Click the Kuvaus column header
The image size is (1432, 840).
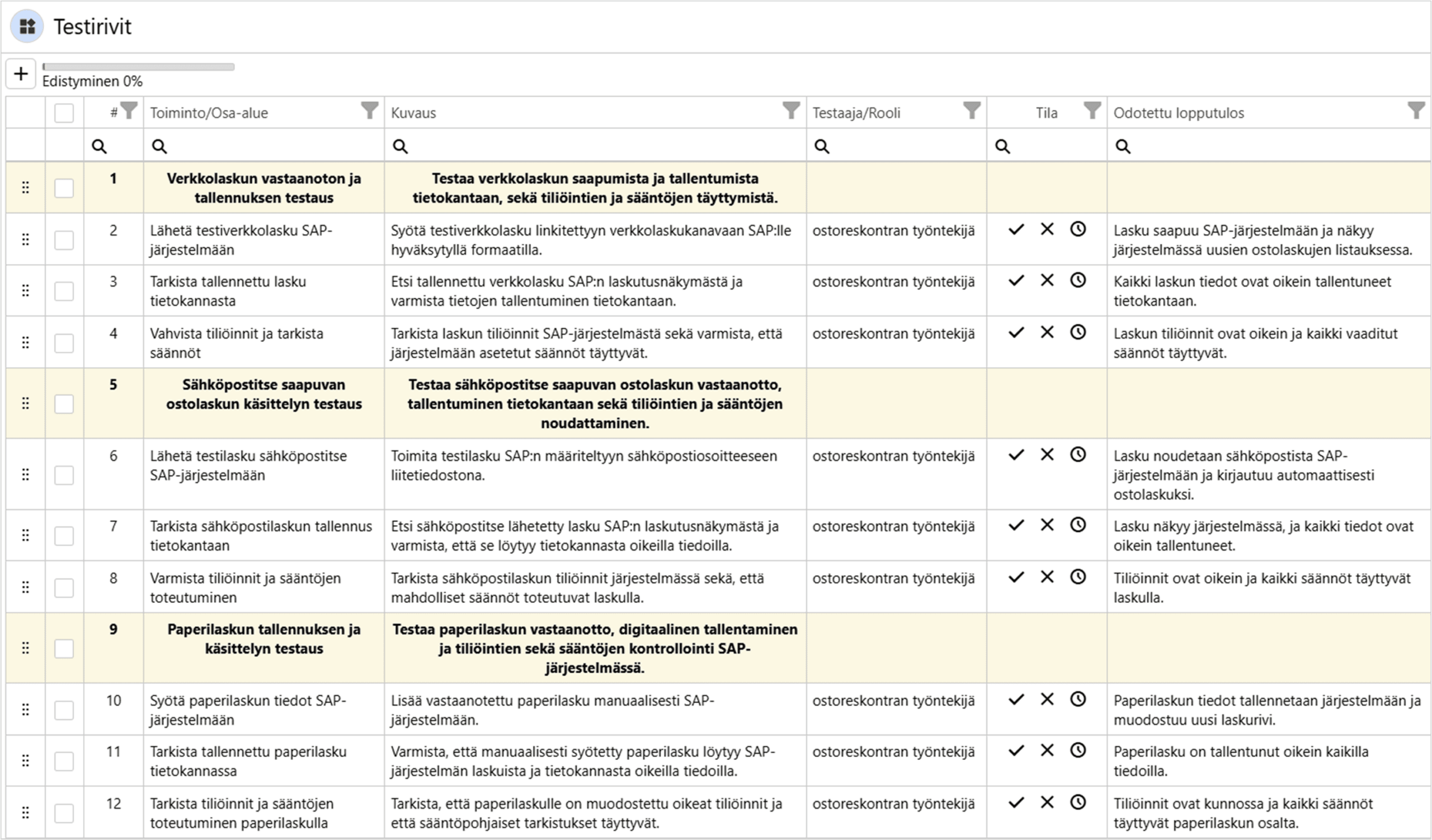(413, 113)
